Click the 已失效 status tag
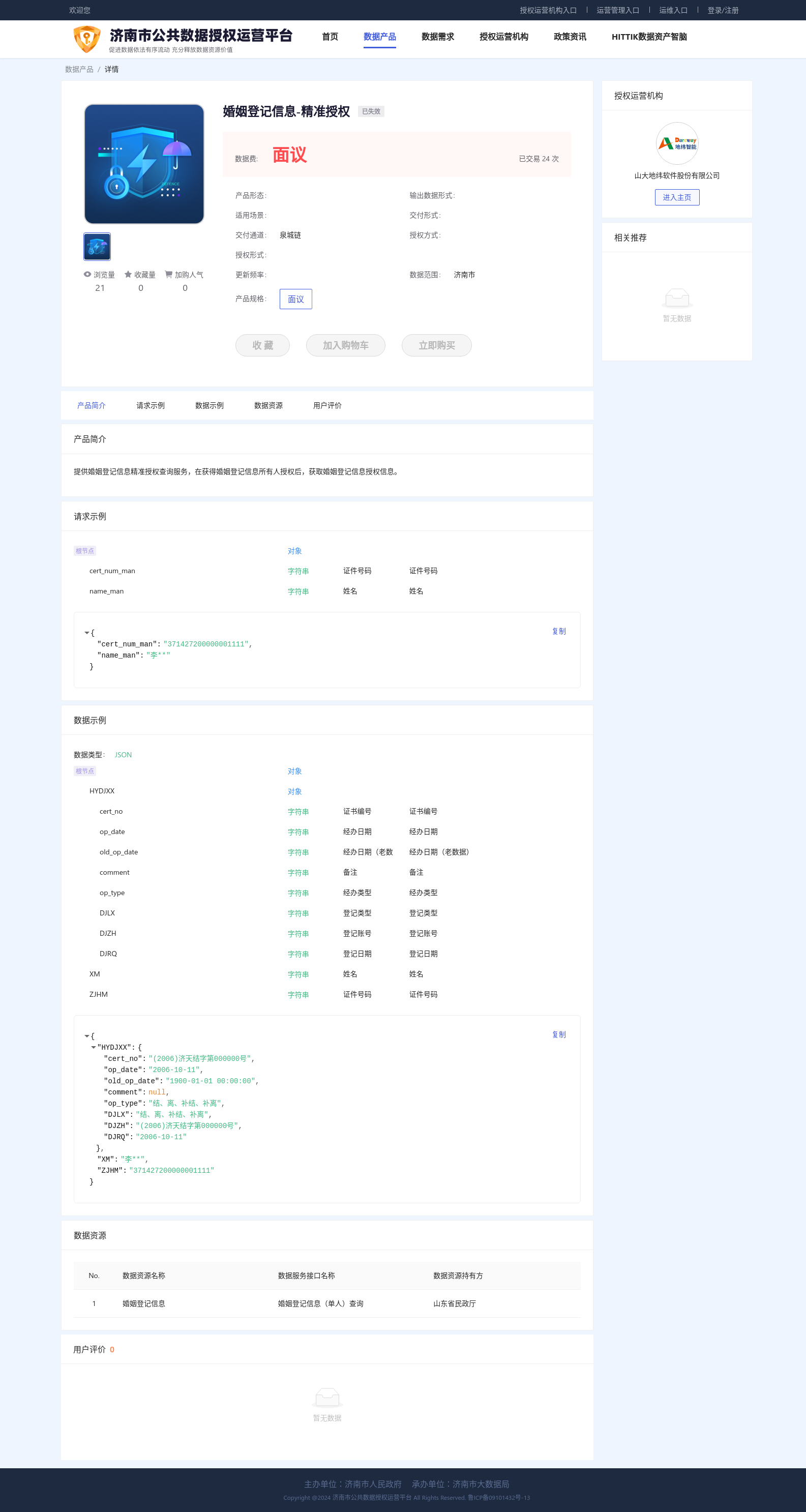This screenshot has height=1512, width=806. [371, 111]
